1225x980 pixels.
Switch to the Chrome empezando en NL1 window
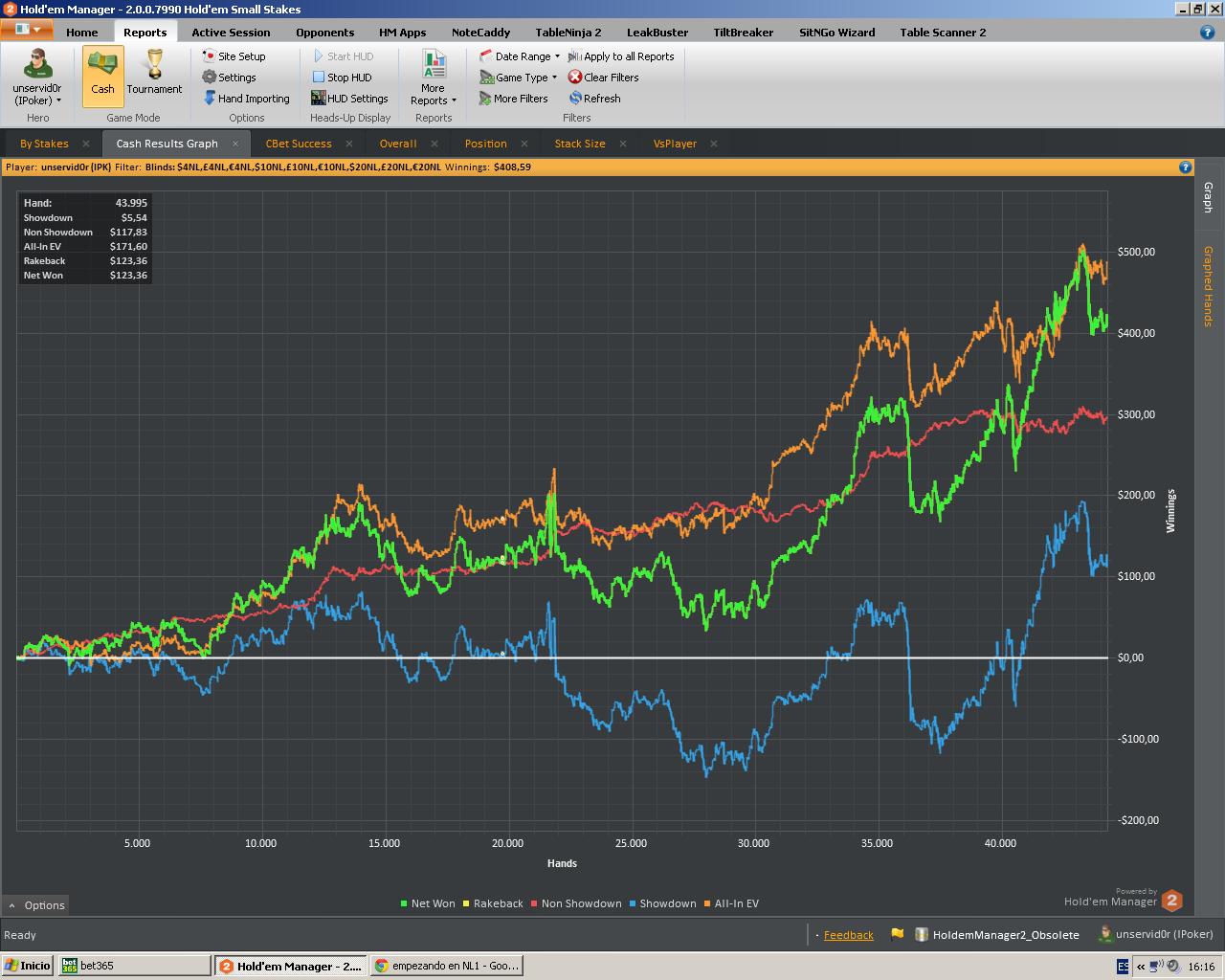click(446, 966)
